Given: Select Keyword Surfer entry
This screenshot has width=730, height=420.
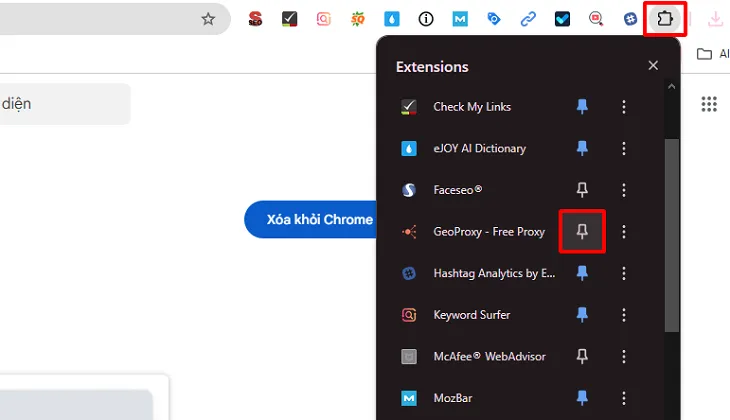Looking at the screenshot, I should pos(472,315).
